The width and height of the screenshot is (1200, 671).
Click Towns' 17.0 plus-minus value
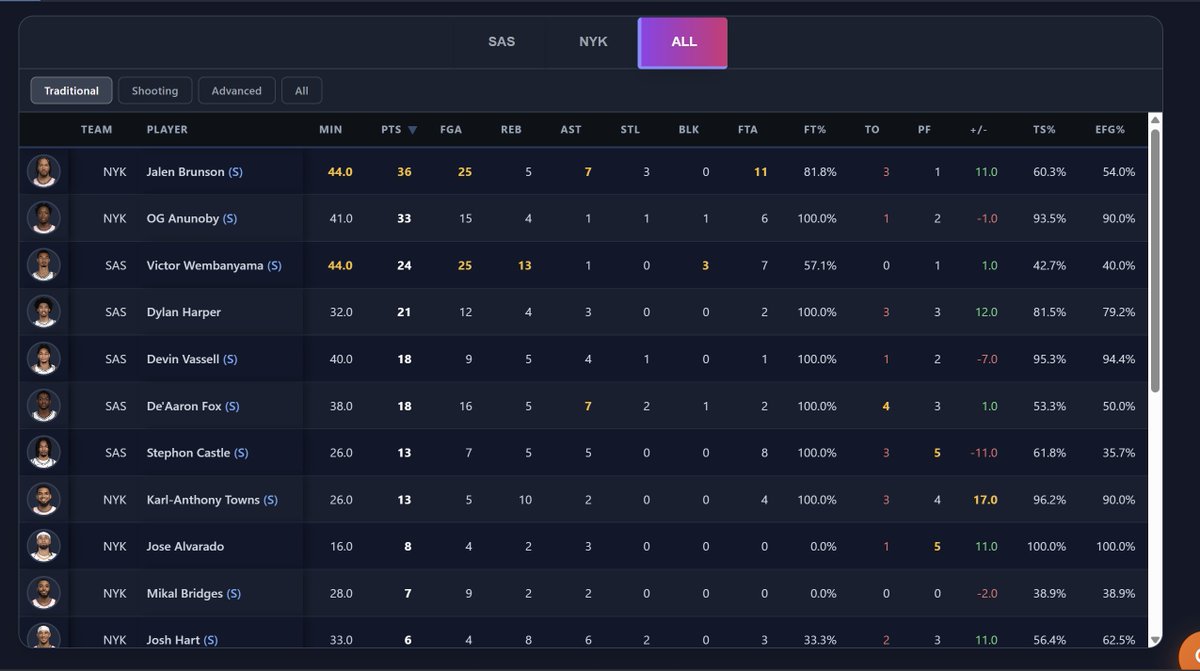pos(985,500)
